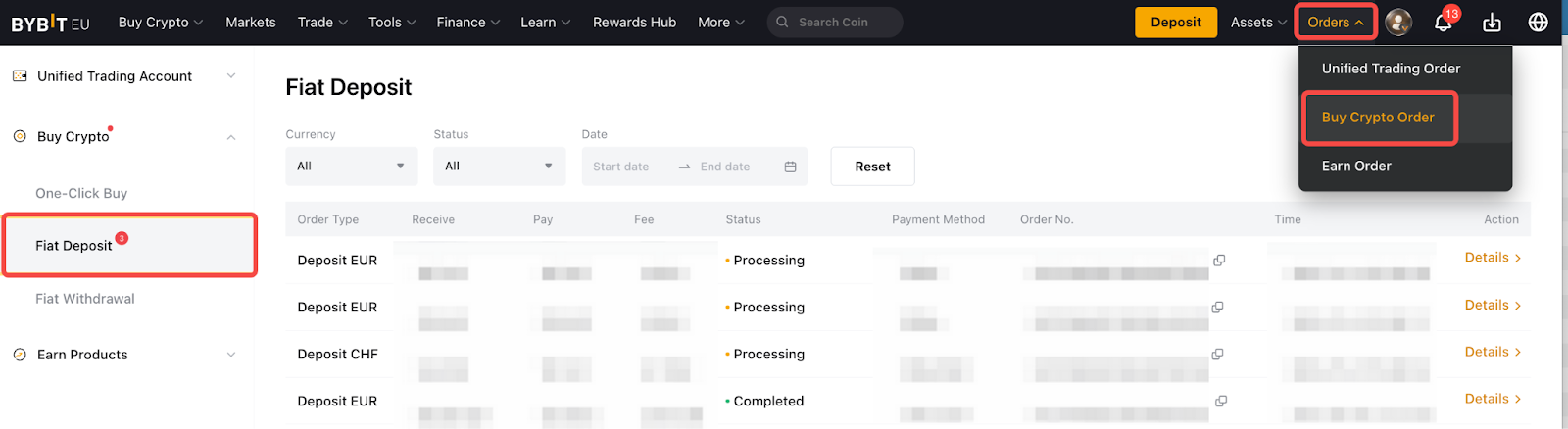This screenshot has height=429, width=1568.
Task: Open the language globe icon
Action: (1538, 23)
